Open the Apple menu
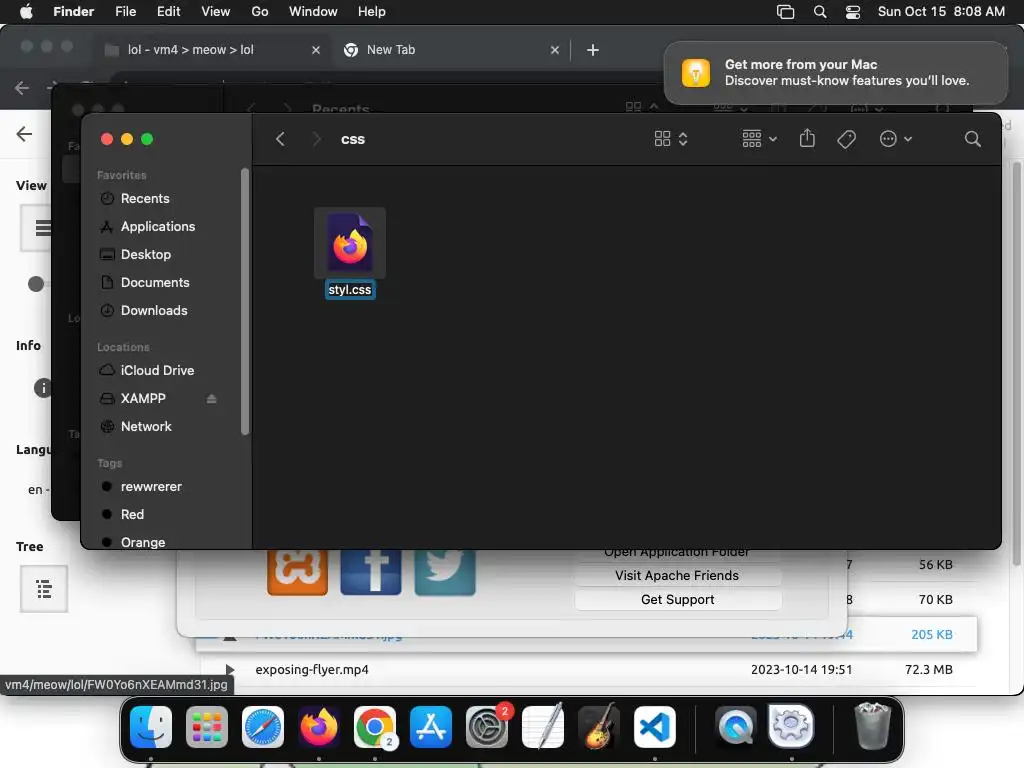The width and height of the screenshot is (1024, 768). (26, 12)
